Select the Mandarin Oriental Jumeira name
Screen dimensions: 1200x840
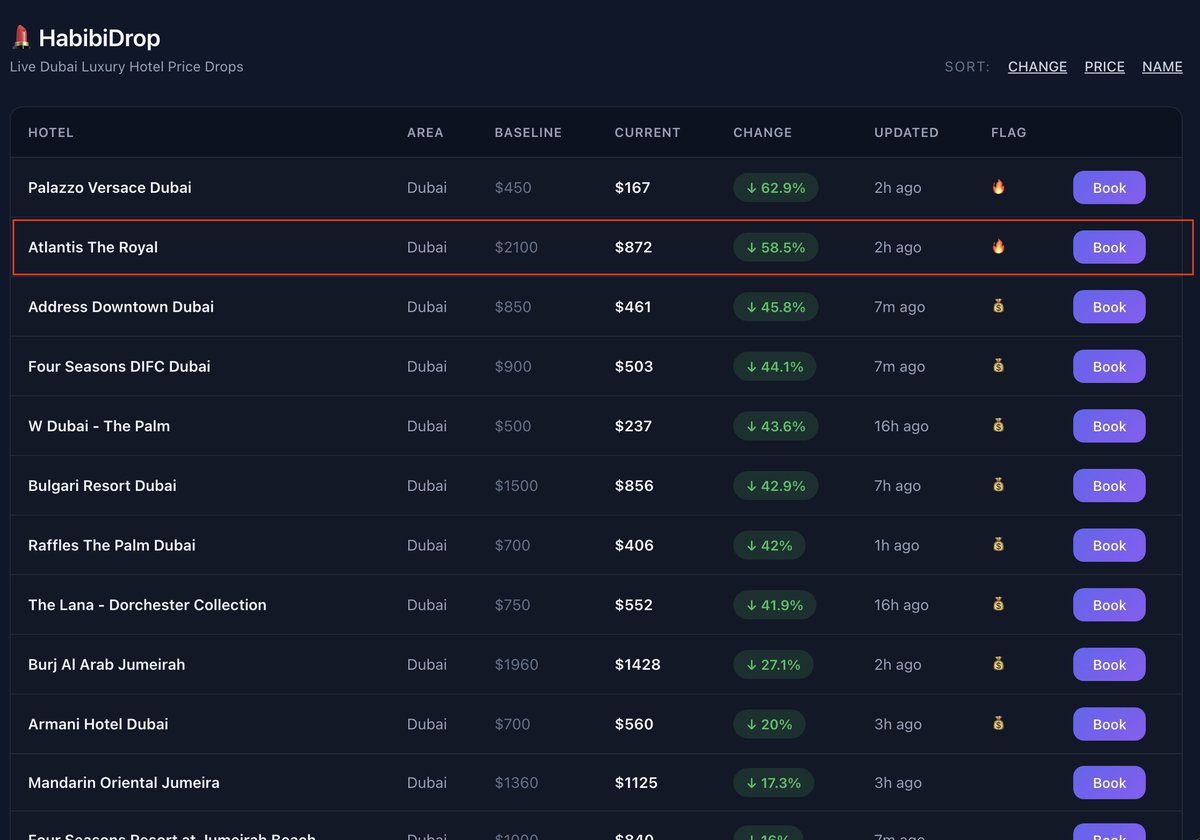click(124, 783)
